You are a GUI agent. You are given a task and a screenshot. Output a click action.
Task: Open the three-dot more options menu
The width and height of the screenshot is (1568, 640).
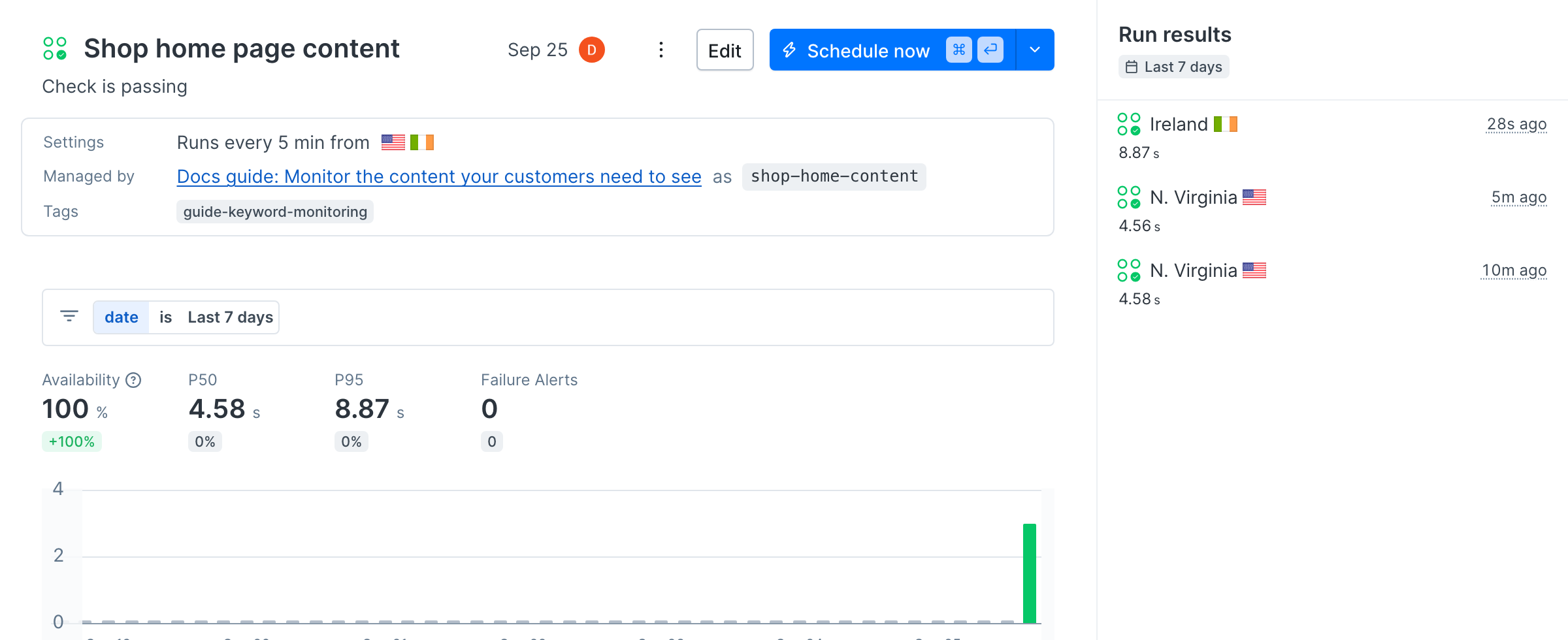pos(661,50)
